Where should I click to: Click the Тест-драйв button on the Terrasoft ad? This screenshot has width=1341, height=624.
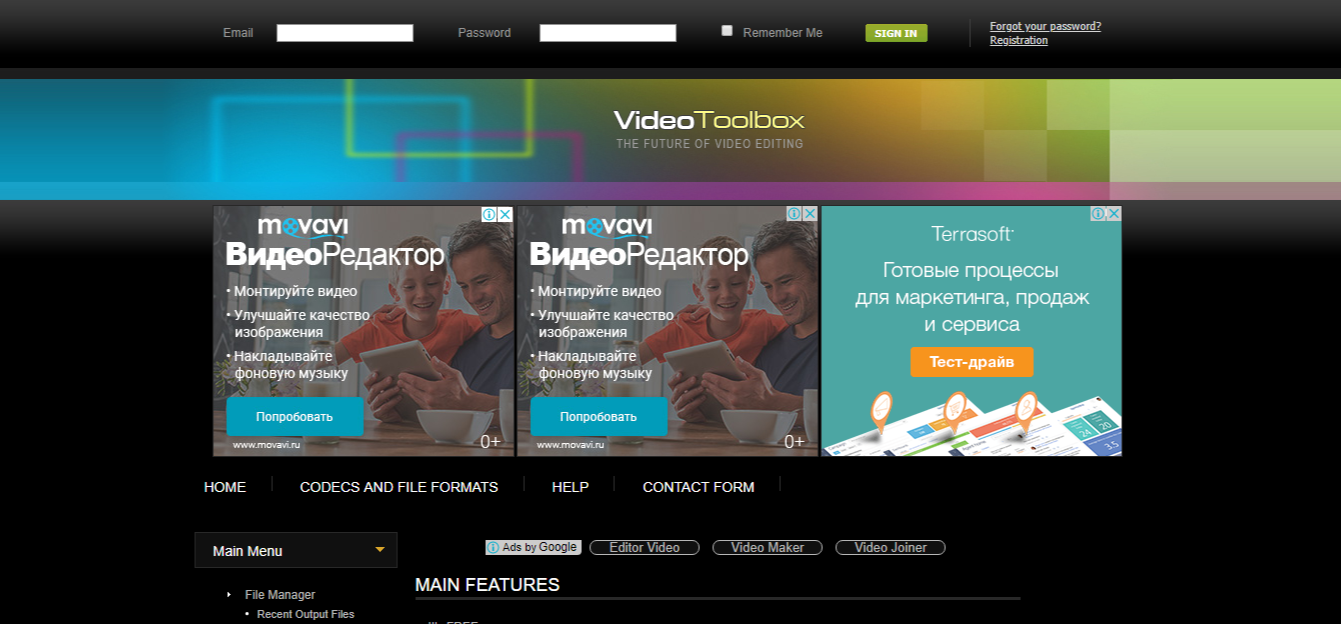tap(971, 362)
